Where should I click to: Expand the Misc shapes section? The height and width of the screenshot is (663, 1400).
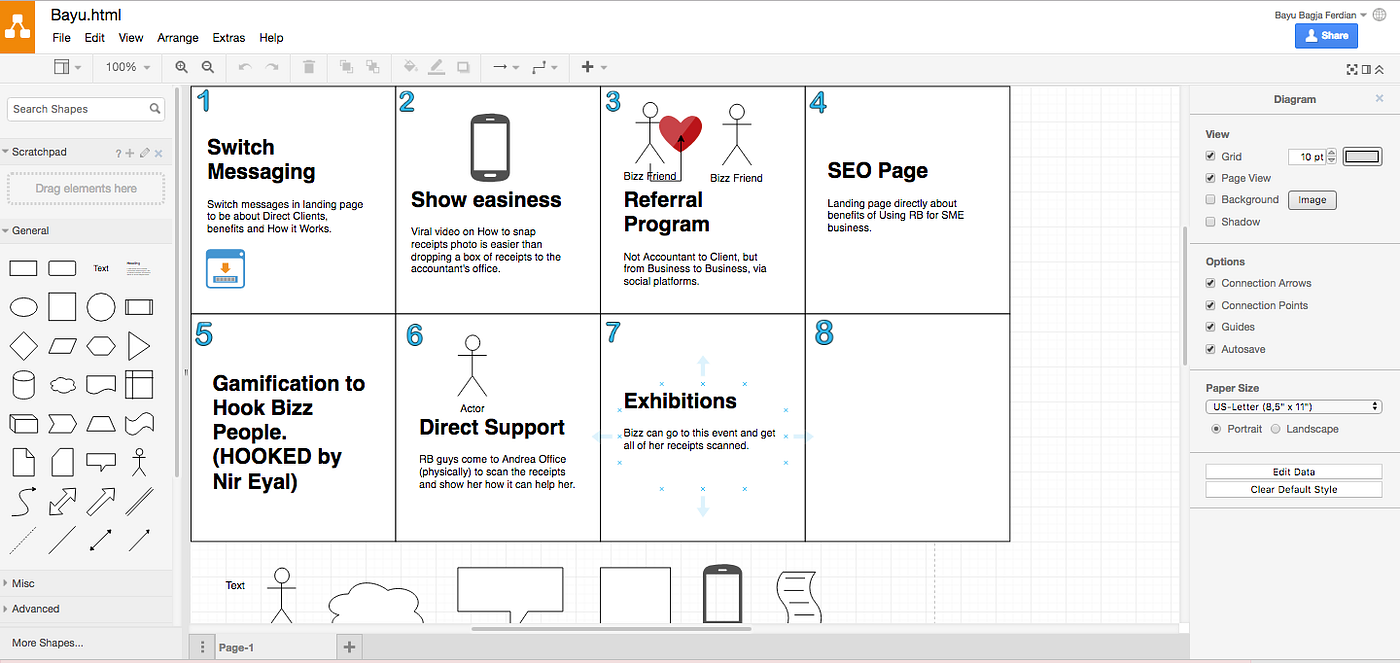point(86,583)
